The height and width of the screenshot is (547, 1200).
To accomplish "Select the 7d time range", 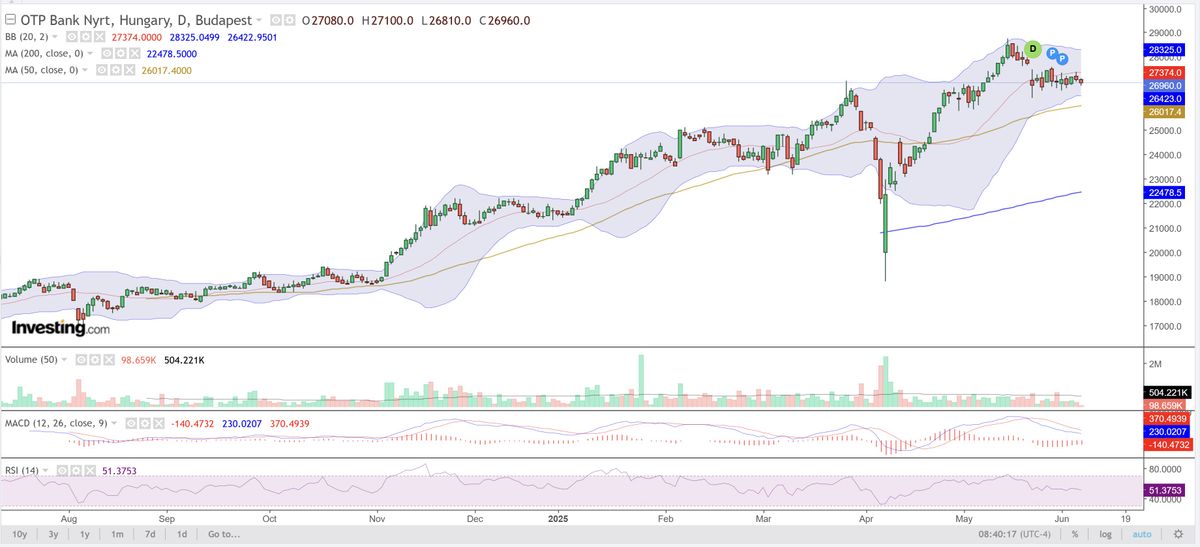I will coord(149,535).
